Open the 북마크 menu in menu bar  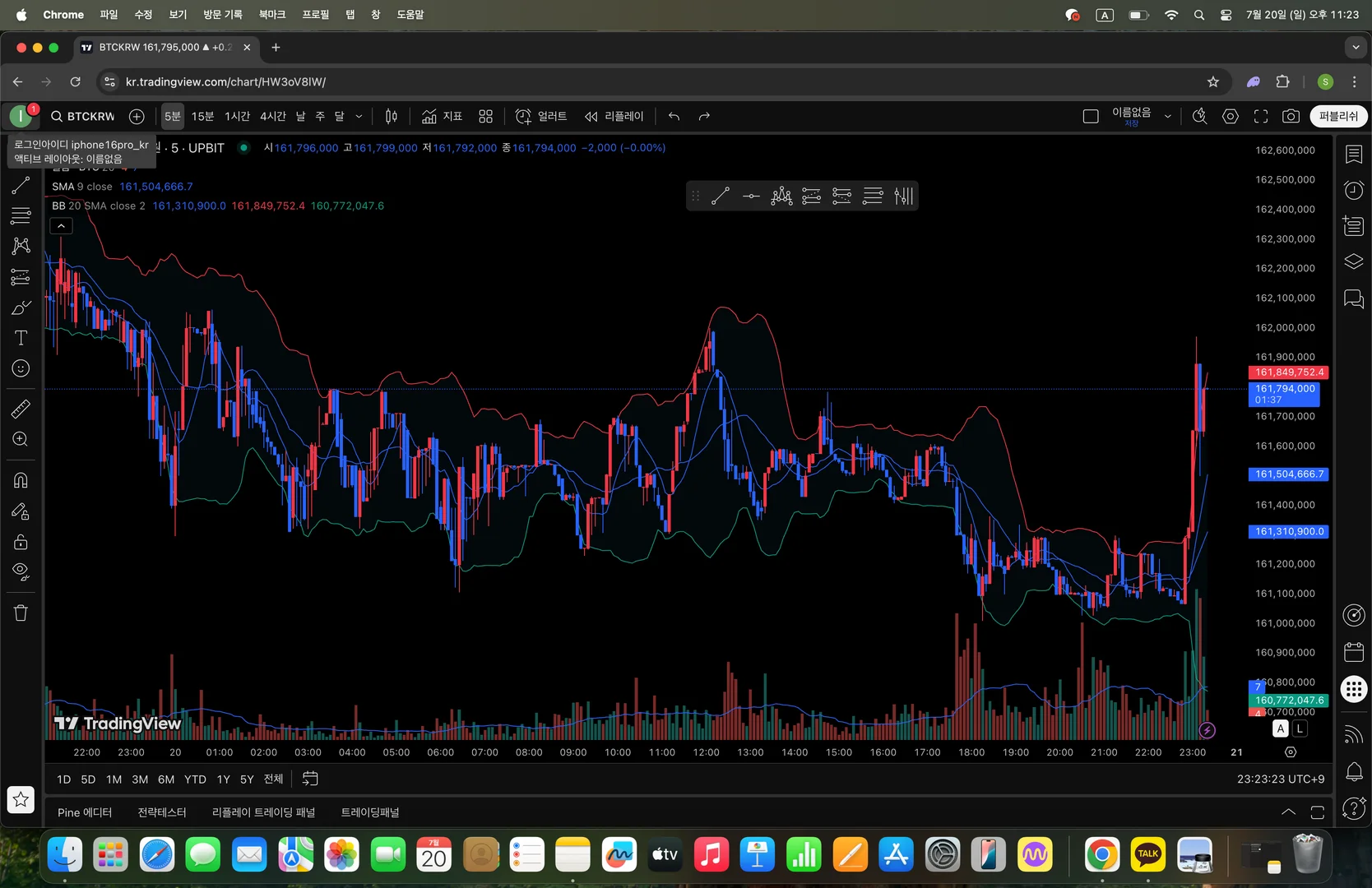[271, 15]
